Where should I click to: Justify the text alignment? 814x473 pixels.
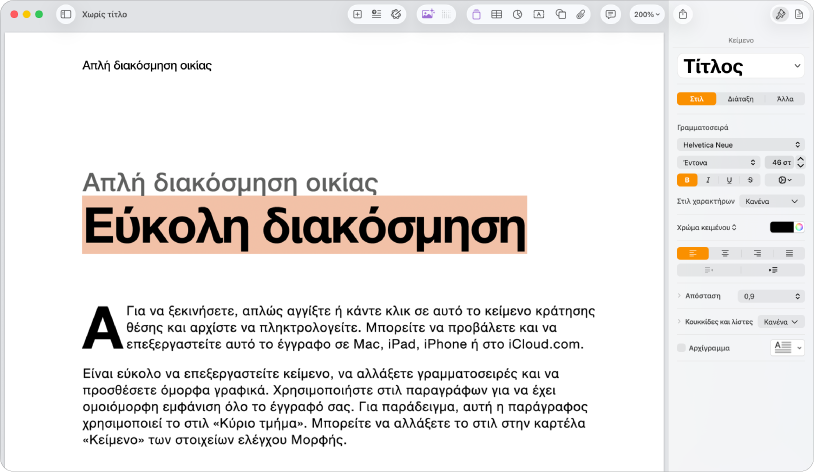789,253
